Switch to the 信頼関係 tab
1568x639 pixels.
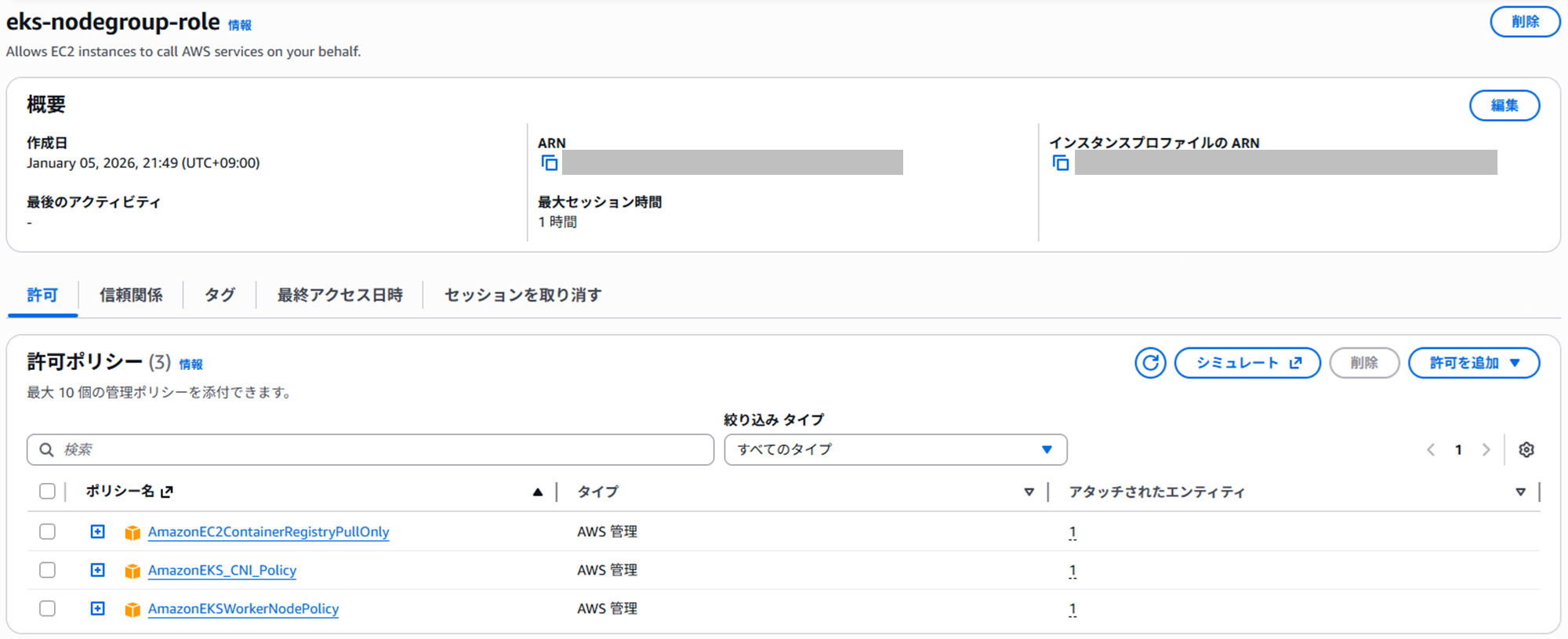pos(131,296)
